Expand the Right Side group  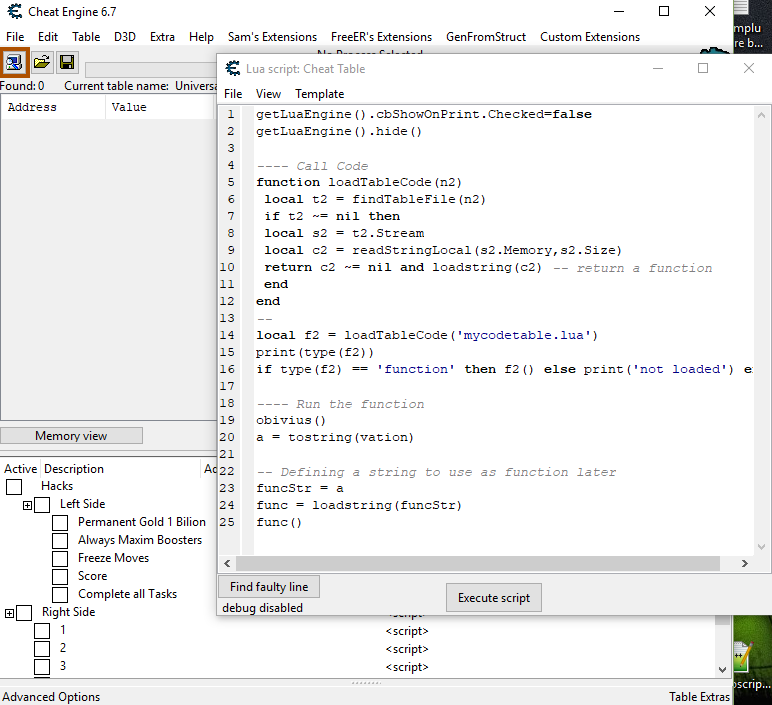pyautogui.click(x=9, y=613)
